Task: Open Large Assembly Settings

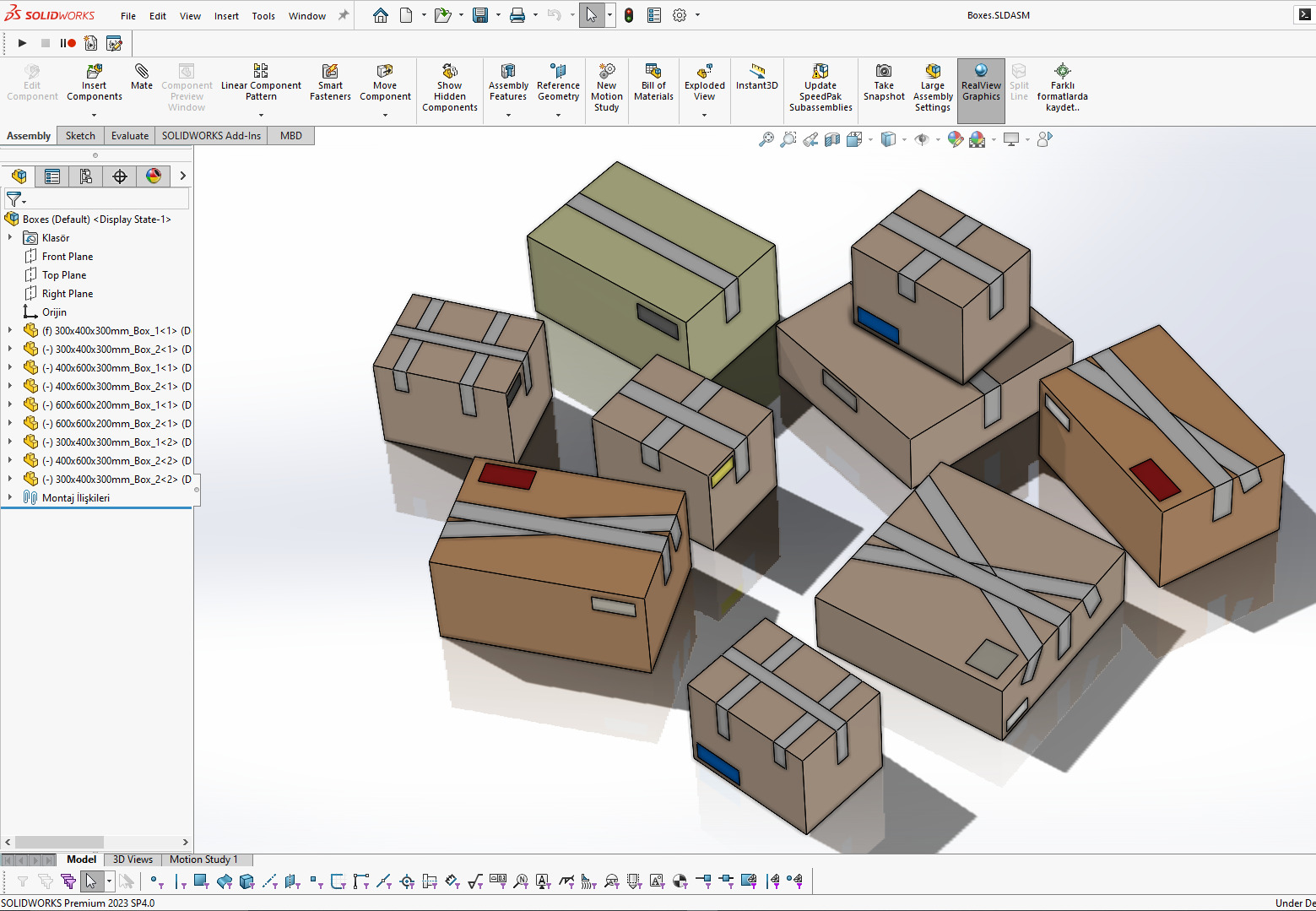Action: click(x=933, y=87)
